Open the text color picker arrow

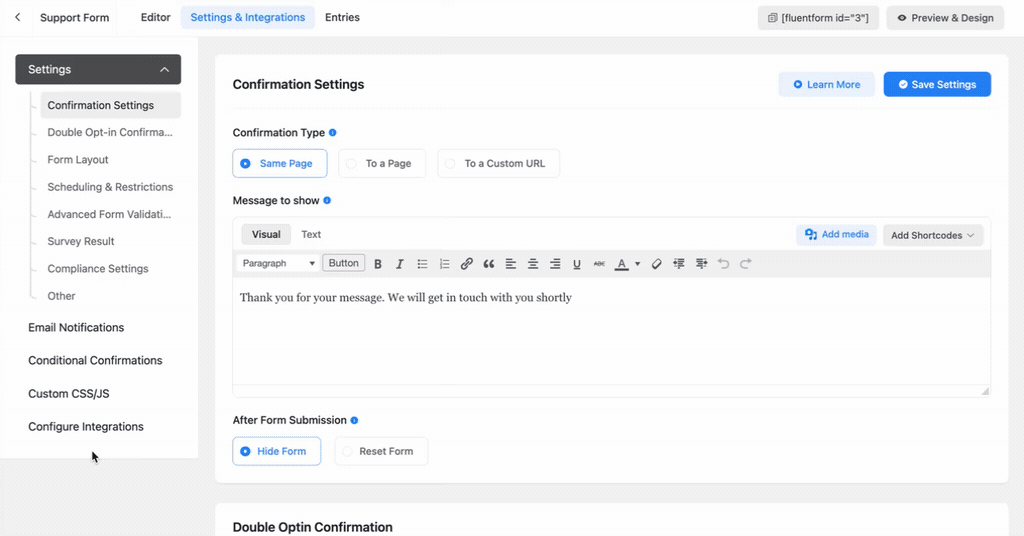pos(637,264)
